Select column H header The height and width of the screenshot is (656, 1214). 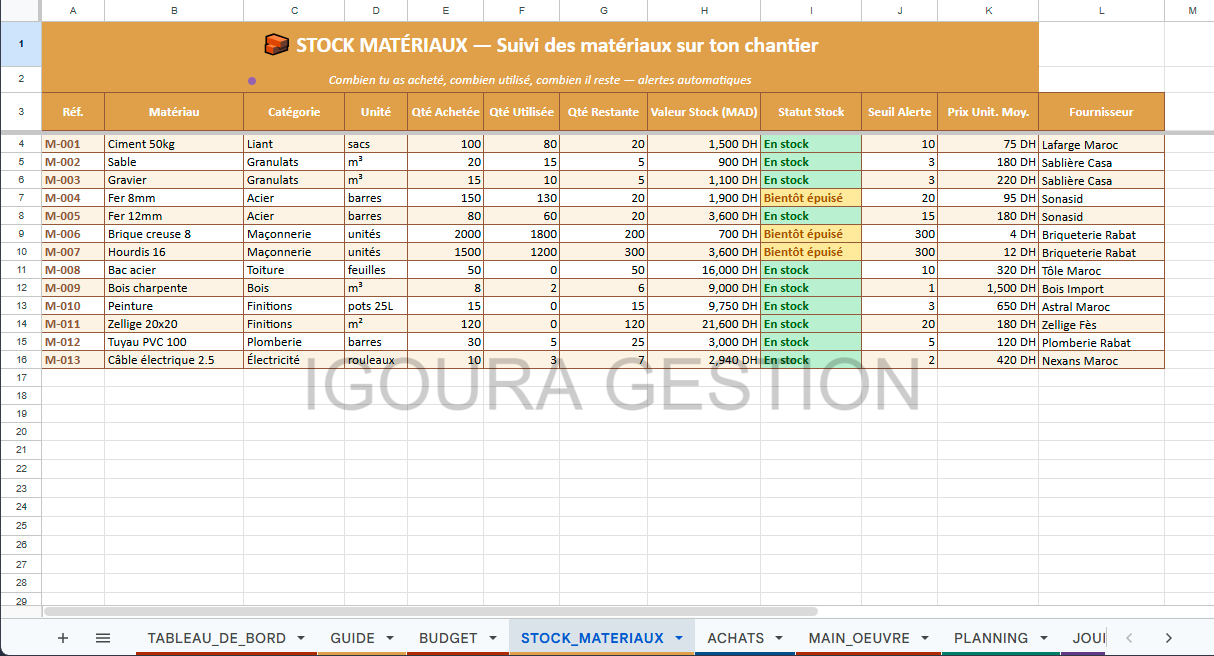[704, 10]
